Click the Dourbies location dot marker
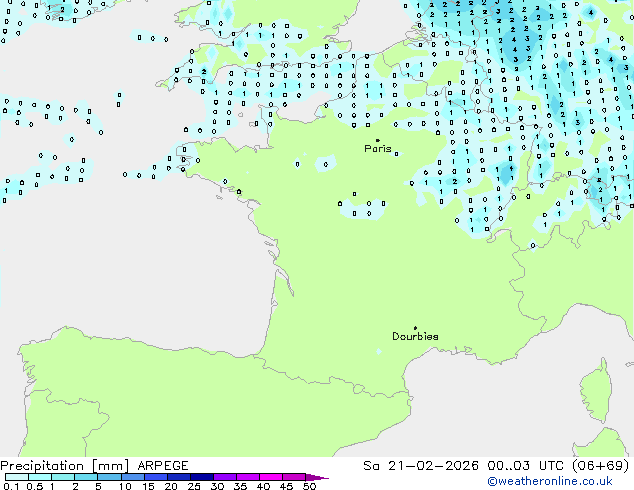The width and height of the screenshot is (634, 490). click(x=415, y=328)
